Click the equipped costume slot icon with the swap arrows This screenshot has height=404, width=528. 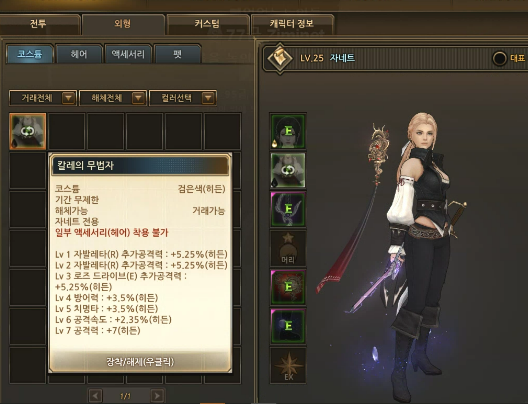click(x=288, y=170)
